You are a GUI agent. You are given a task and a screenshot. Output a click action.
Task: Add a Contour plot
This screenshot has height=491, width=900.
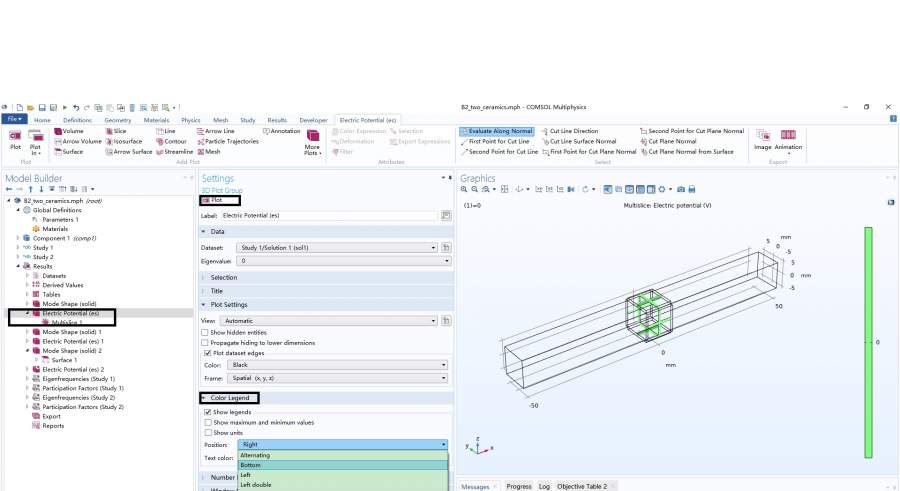pyautogui.click(x=159, y=141)
